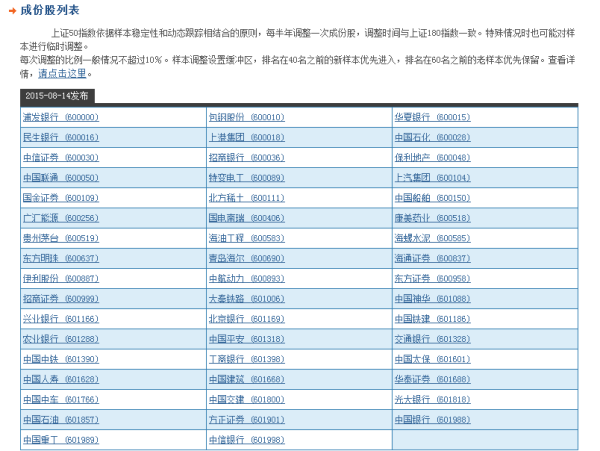Open 招商证券 (600999) stock link
Screen dimensions: 600x451
coord(60,299)
